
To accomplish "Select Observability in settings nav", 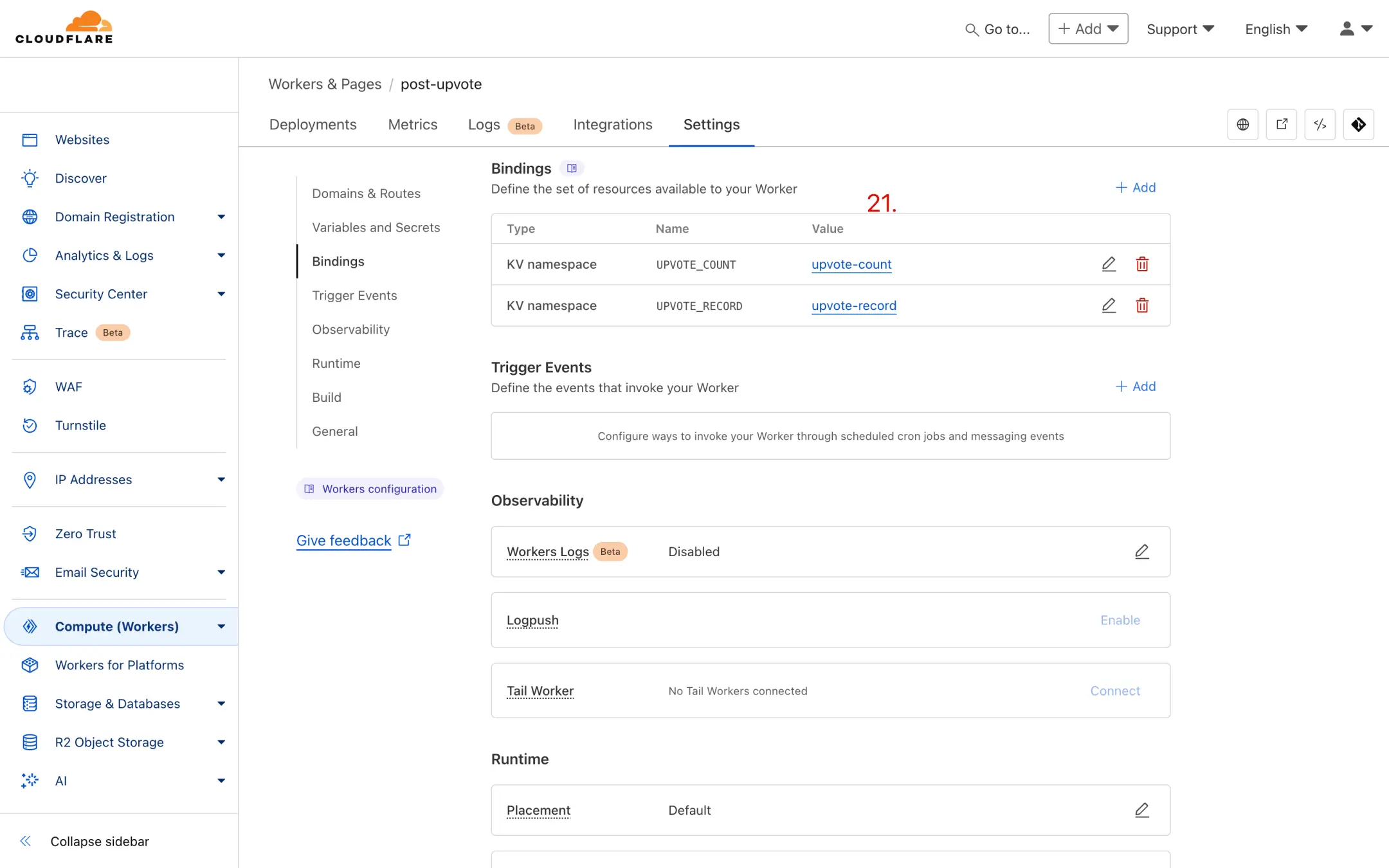I will coord(350,330).
